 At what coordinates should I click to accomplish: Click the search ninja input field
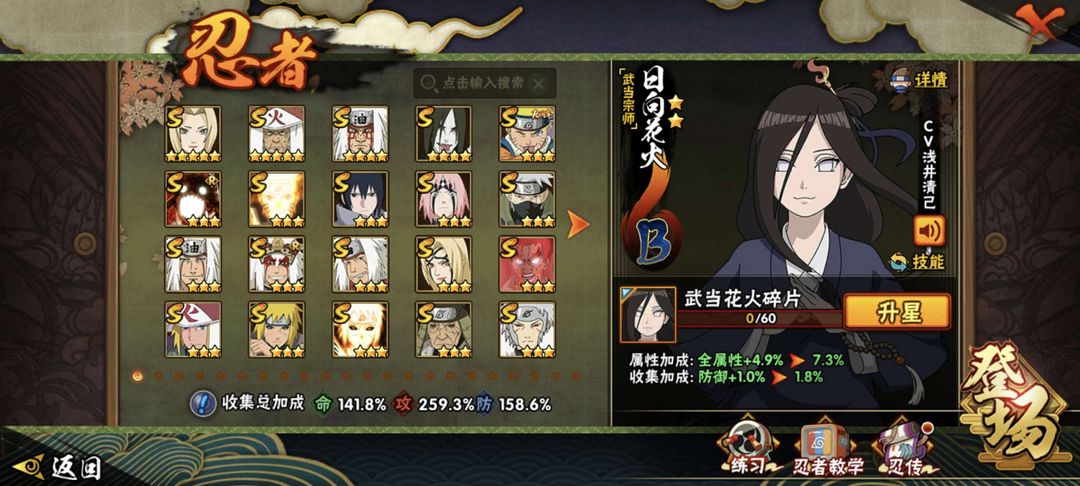tap(485, 83)
